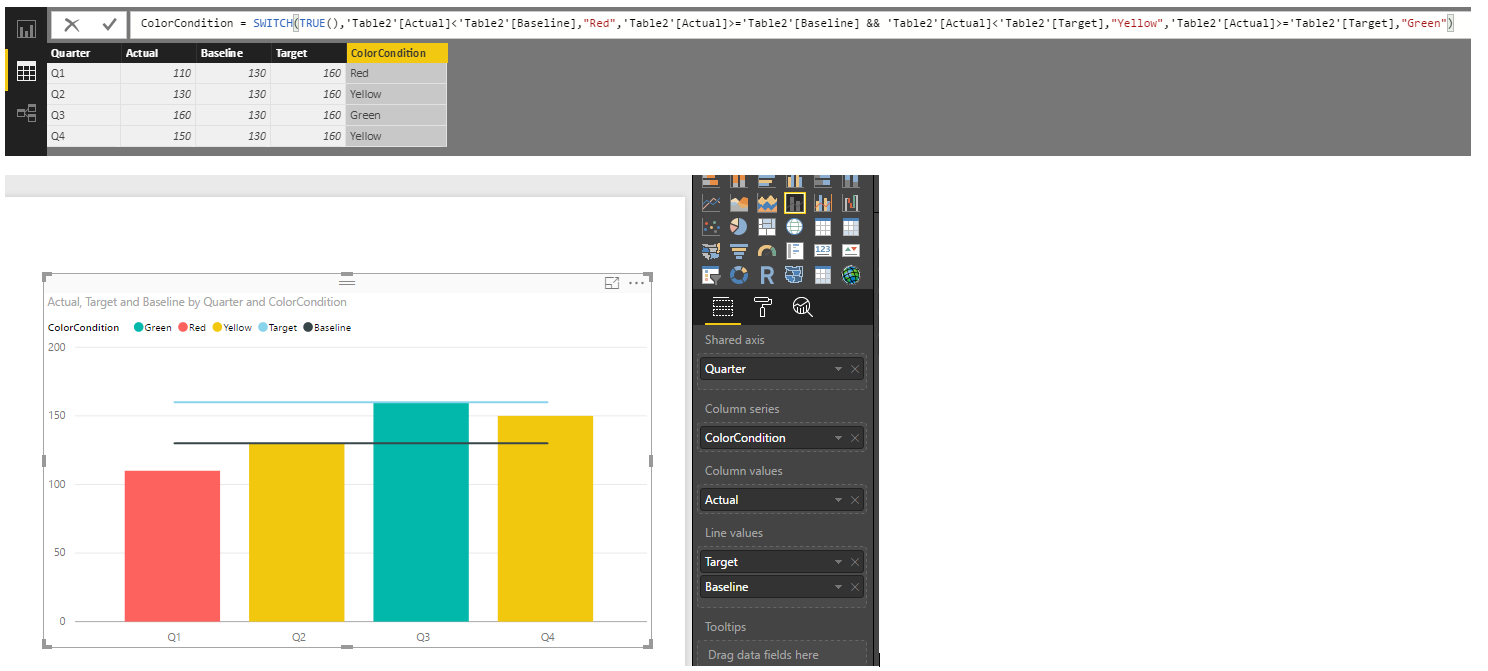
Task: Select the Line chart visual
Action: (711, 203)
